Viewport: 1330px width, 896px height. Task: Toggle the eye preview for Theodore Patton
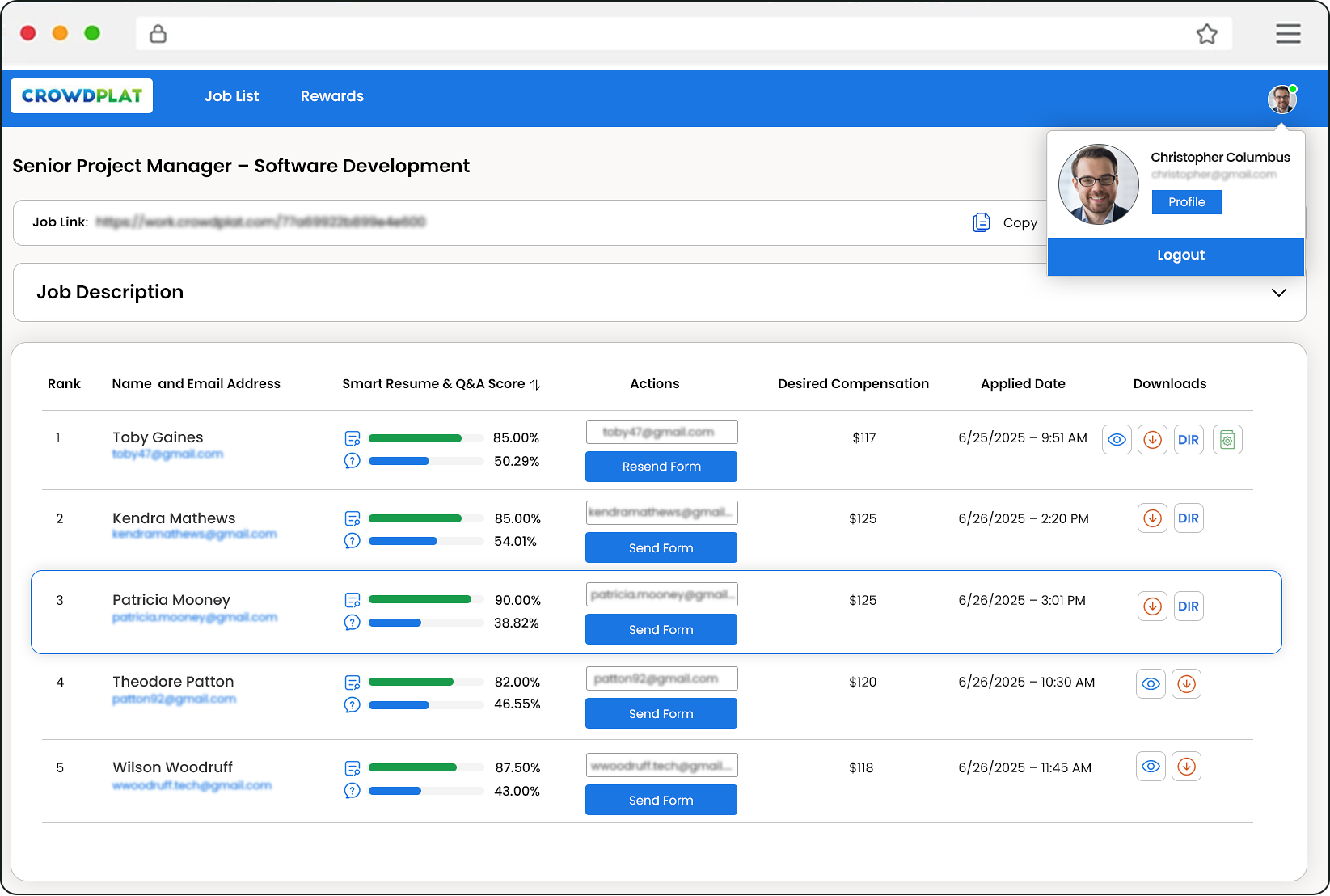pos(1151,683)
